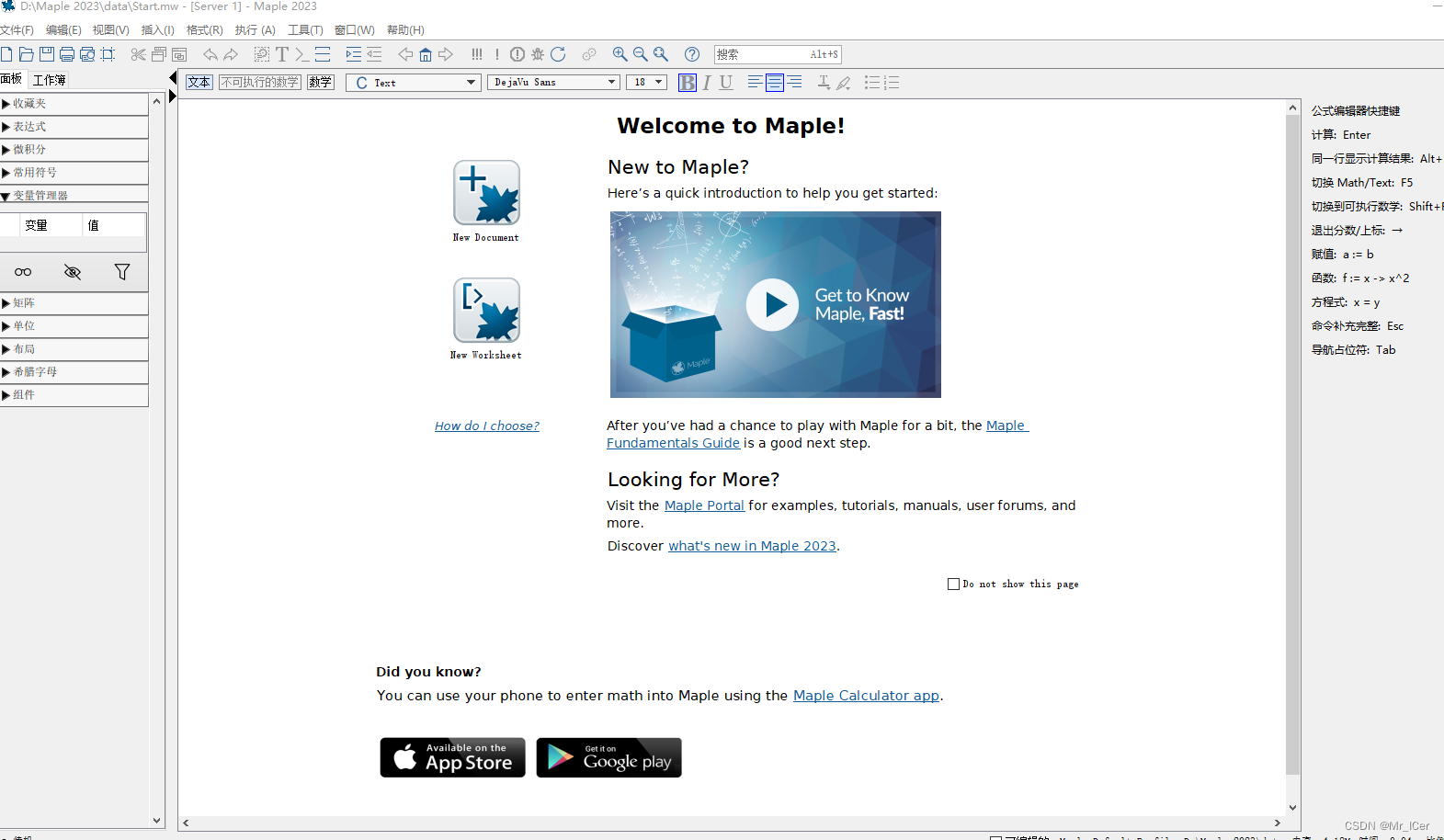Open the Maple Calculator app link
The width and height of the screenshot is (1444, 840).
point(866,696)
